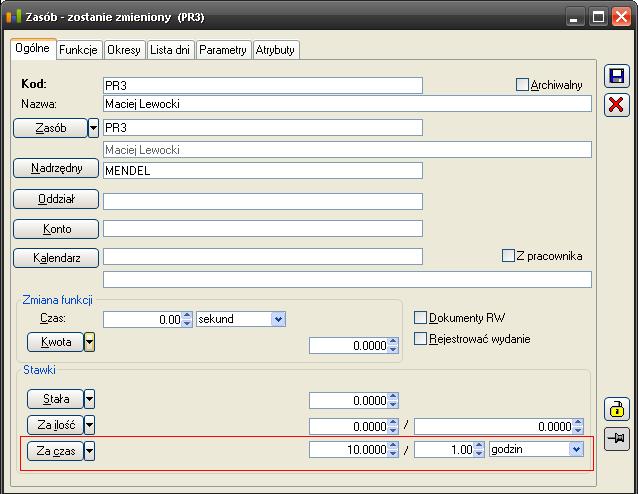
Task: Minimize the Zasób window
Action: (x=574, y=17)
